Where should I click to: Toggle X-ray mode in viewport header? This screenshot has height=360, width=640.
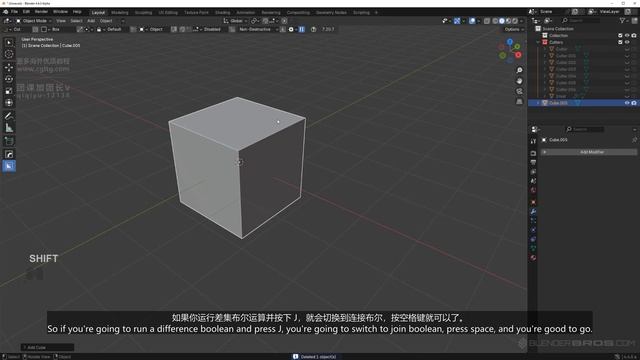[487, 21]
